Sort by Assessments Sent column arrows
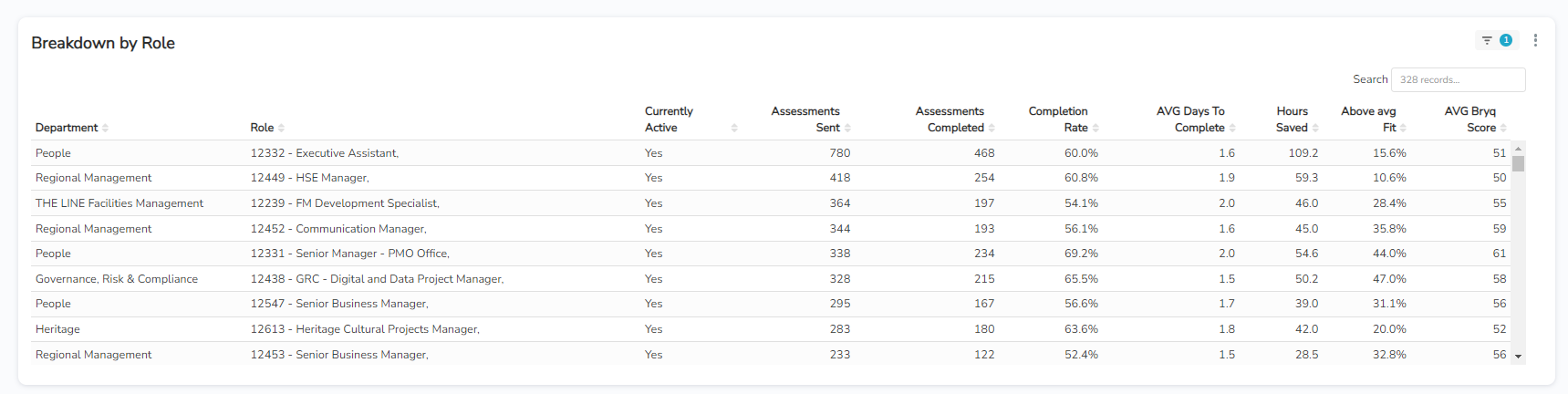The width and height of the screenshot is (1568, 394). coord(847,129)
